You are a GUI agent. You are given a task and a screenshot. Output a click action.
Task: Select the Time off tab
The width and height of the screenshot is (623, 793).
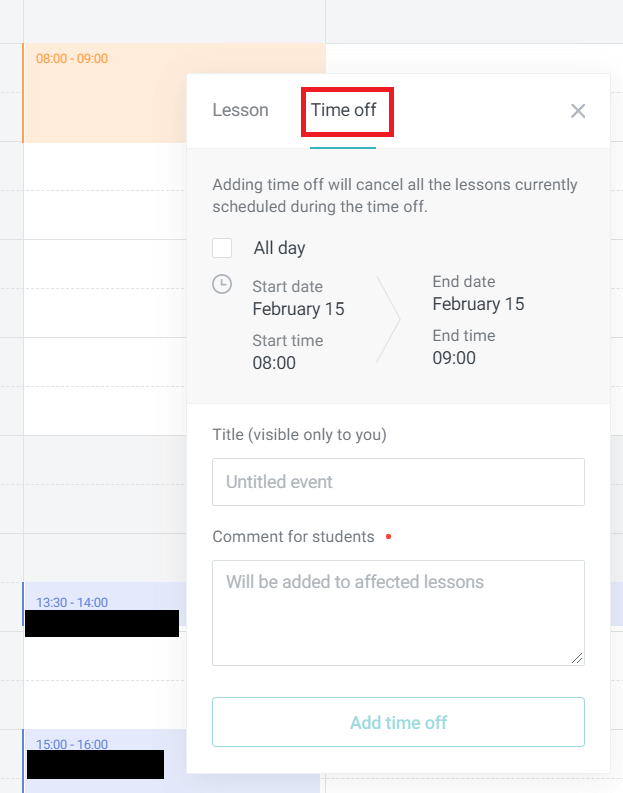[344, 110]
